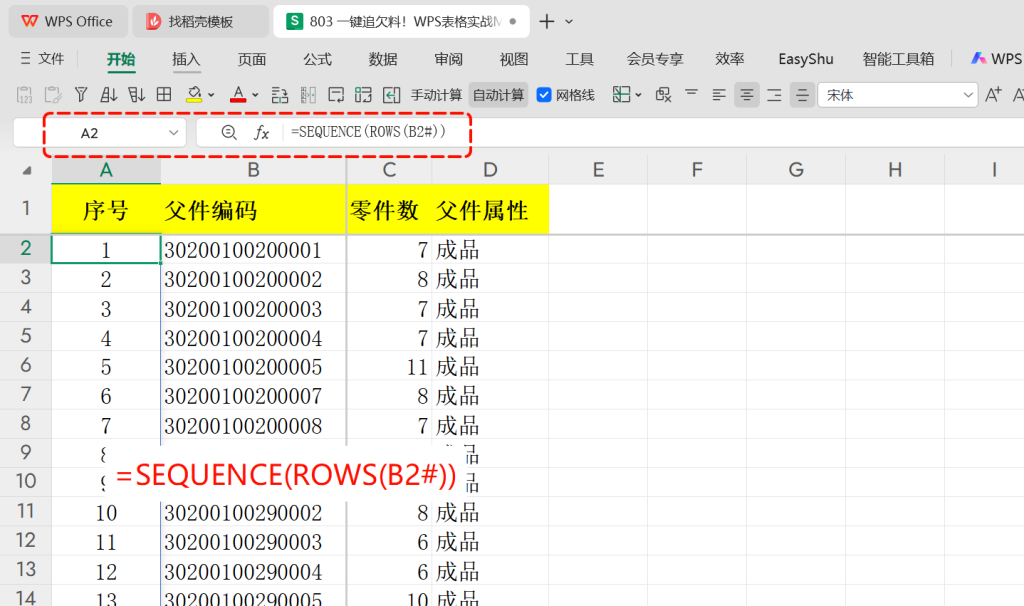The height and width of the screenshot is (606, 1024).
Task: Click the plus button to create a new tab
Action: 547,22
